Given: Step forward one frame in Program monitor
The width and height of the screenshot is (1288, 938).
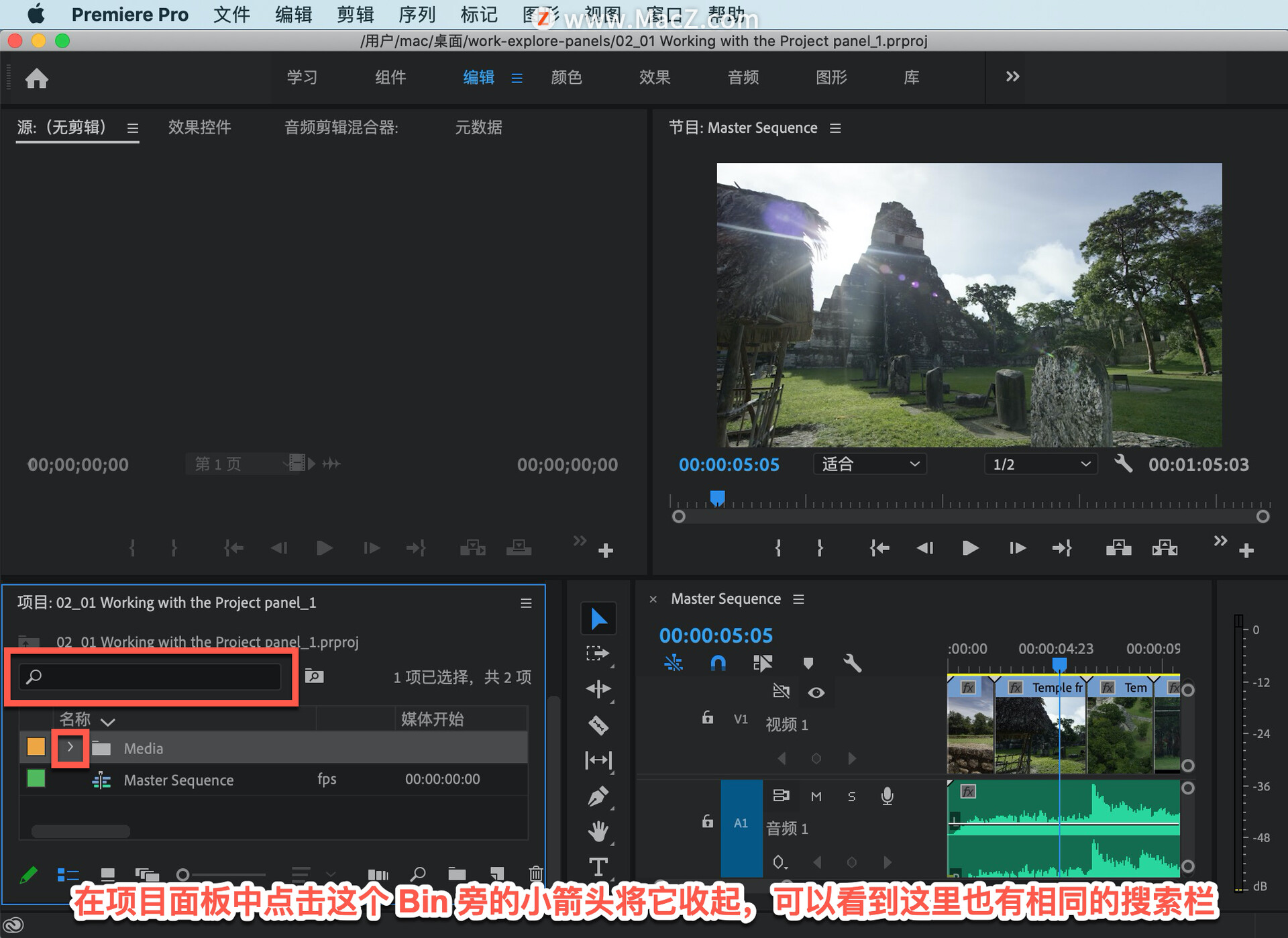Looking at the screenshot, I should tap(1017, 548).
